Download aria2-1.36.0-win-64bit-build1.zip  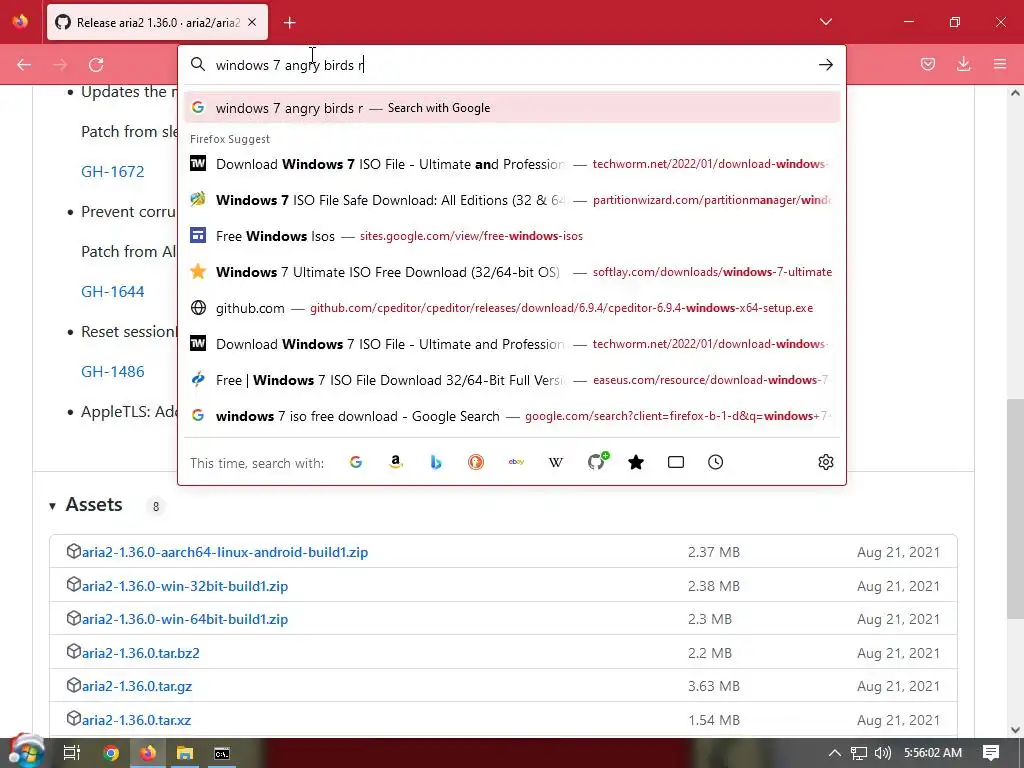tap(185, 620)
